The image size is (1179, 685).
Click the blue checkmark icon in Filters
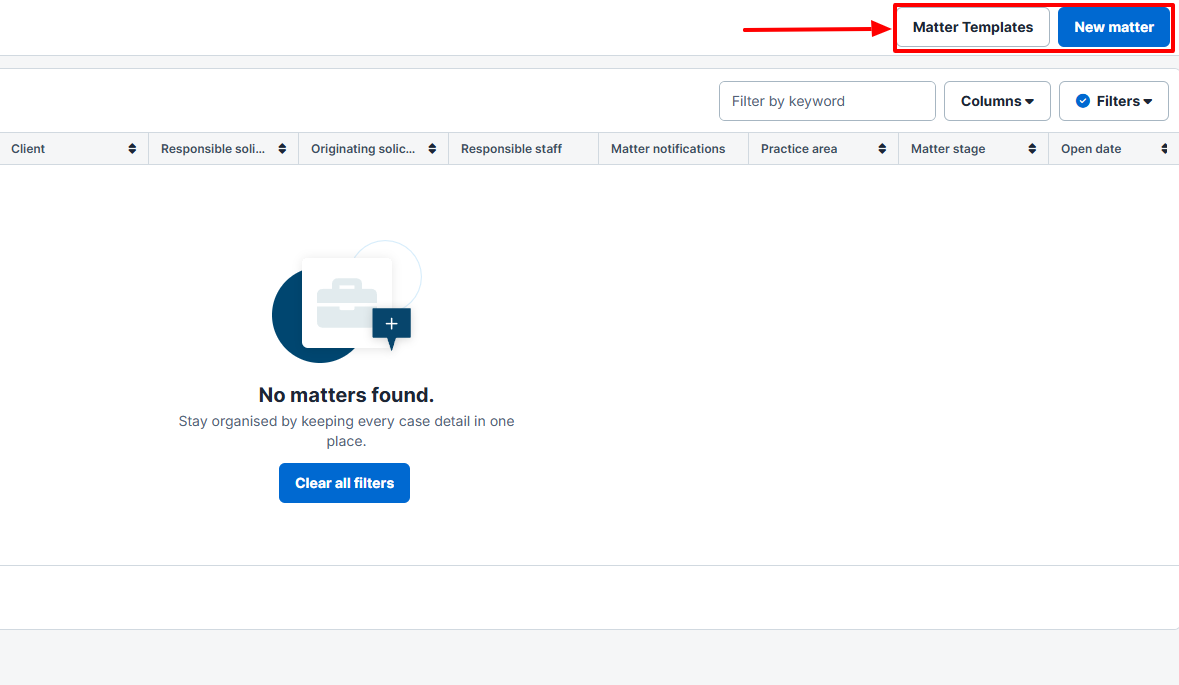1082,101
